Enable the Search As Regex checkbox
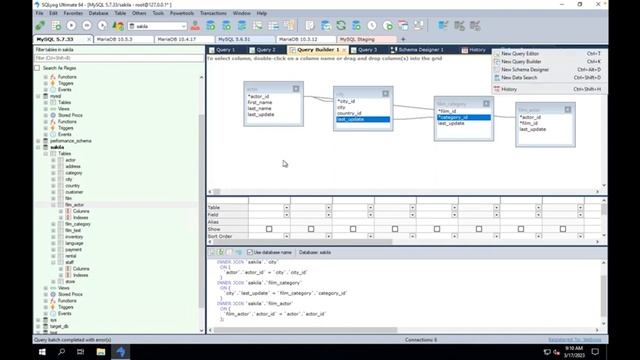 37,68
